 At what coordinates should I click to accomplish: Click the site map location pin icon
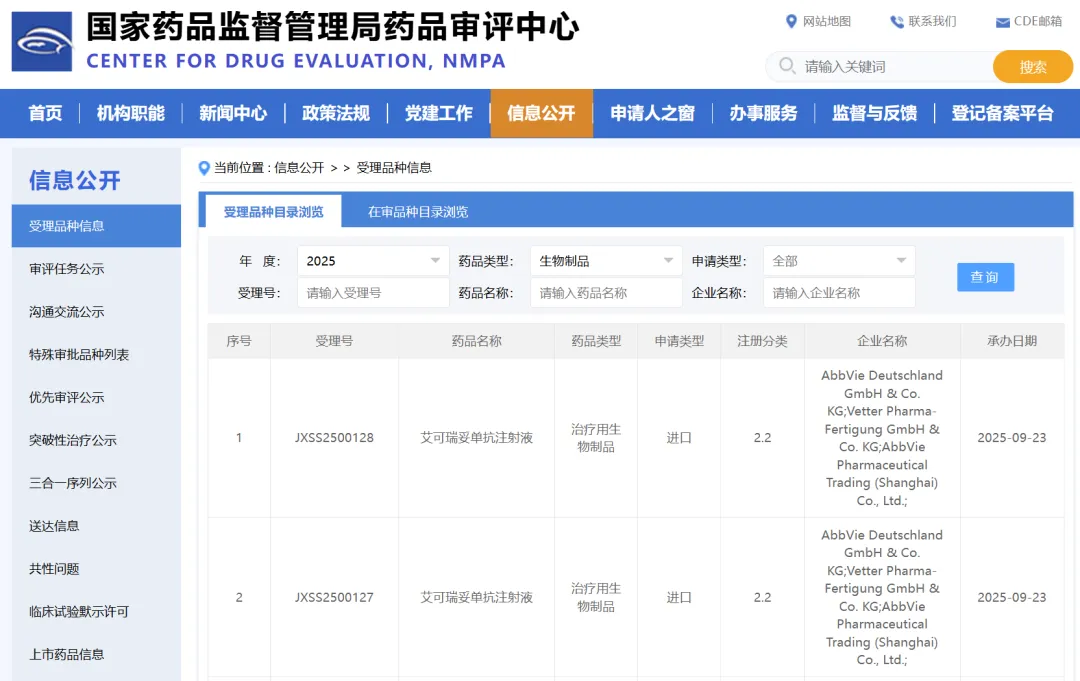click(792, 22)
